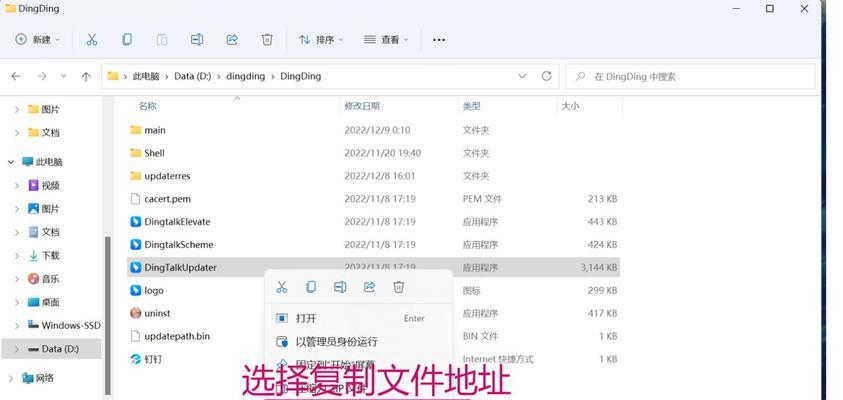
Task: Click the main folder icon
Action: pos(135,130)
